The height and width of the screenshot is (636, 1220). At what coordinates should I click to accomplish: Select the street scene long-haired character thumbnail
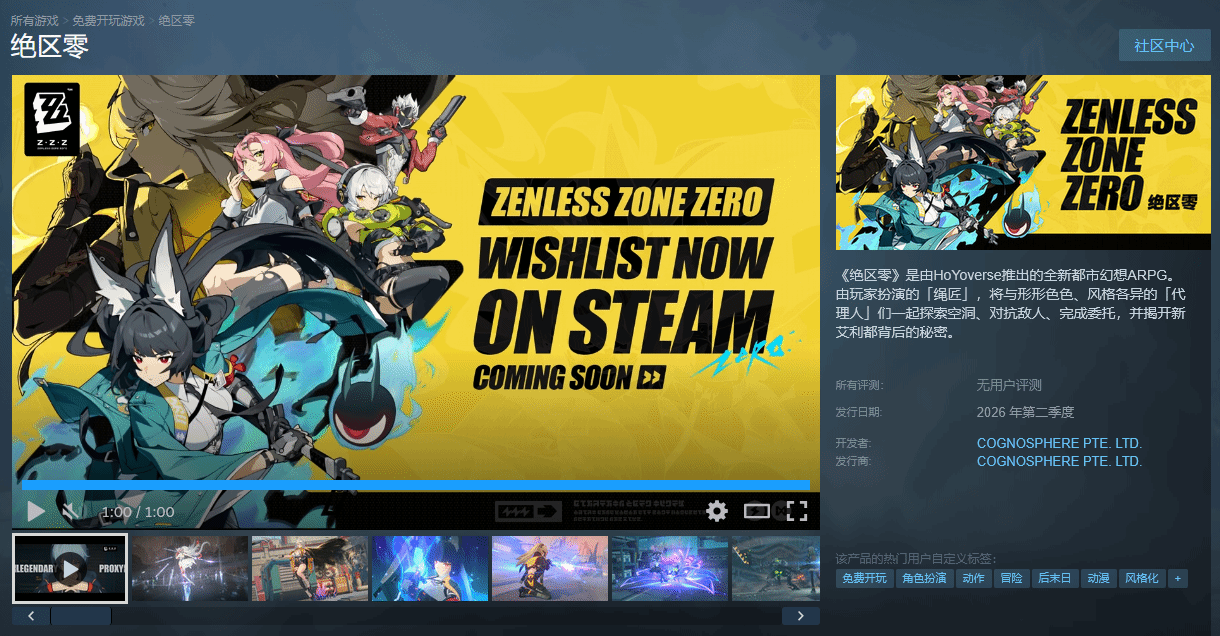coord(310,568)
